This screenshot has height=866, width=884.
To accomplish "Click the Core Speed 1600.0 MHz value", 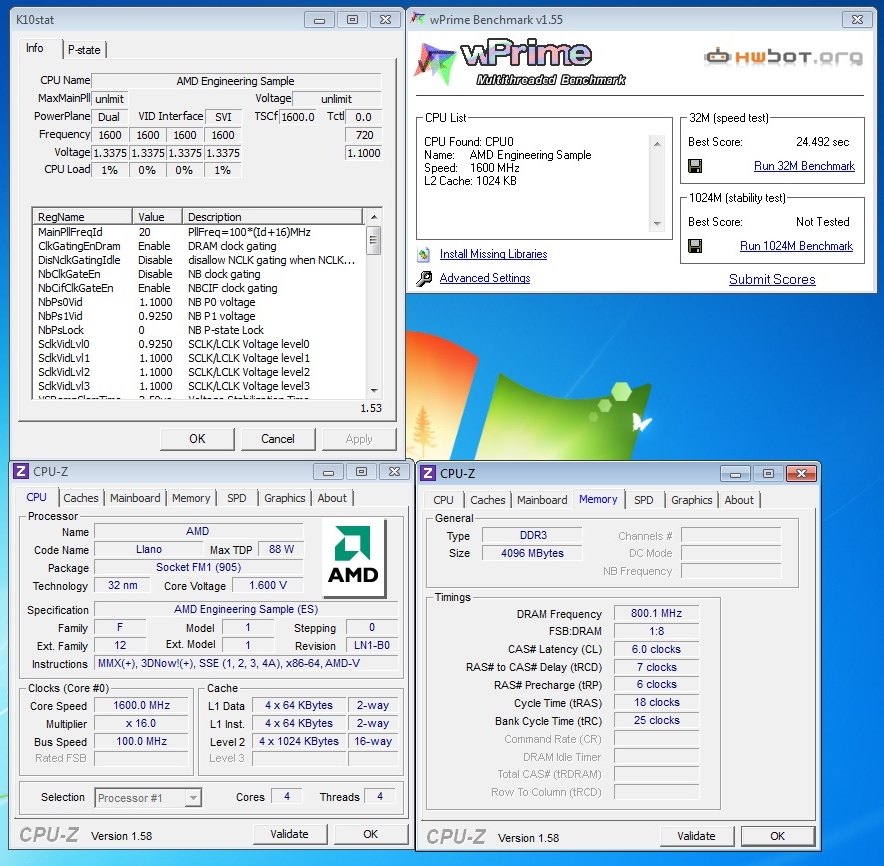I will (142, 705).
